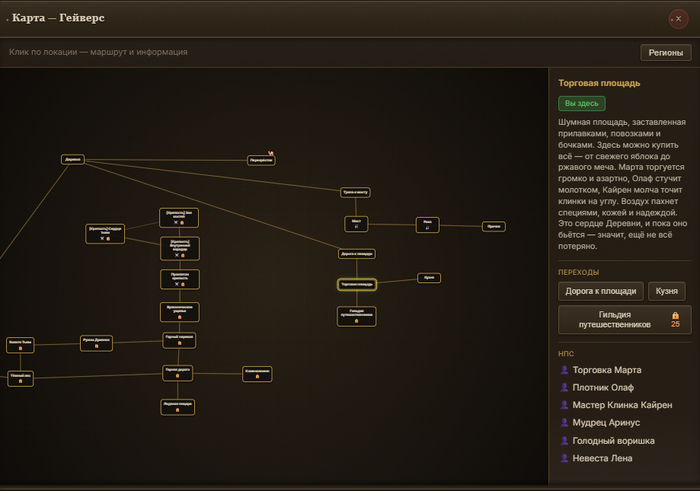Open the Регионы dropdown
This screenshot has height=491, width=700.
(666, 52)
